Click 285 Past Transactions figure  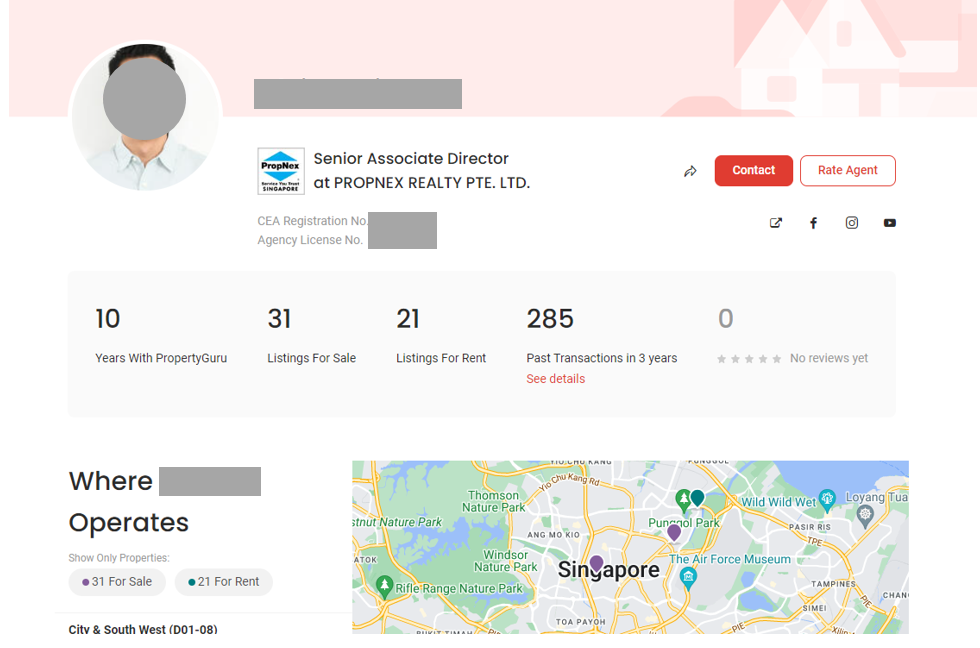point(550,319)
